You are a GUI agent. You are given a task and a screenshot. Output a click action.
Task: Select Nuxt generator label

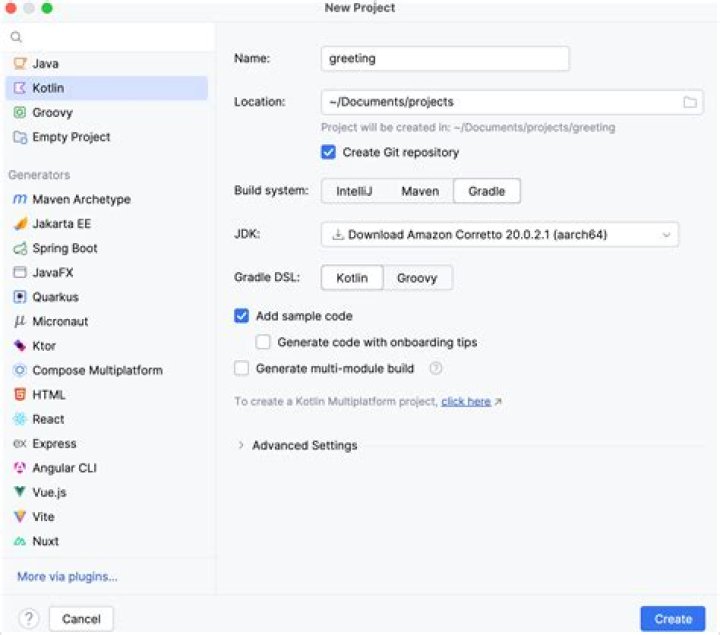tap(45, 541)
